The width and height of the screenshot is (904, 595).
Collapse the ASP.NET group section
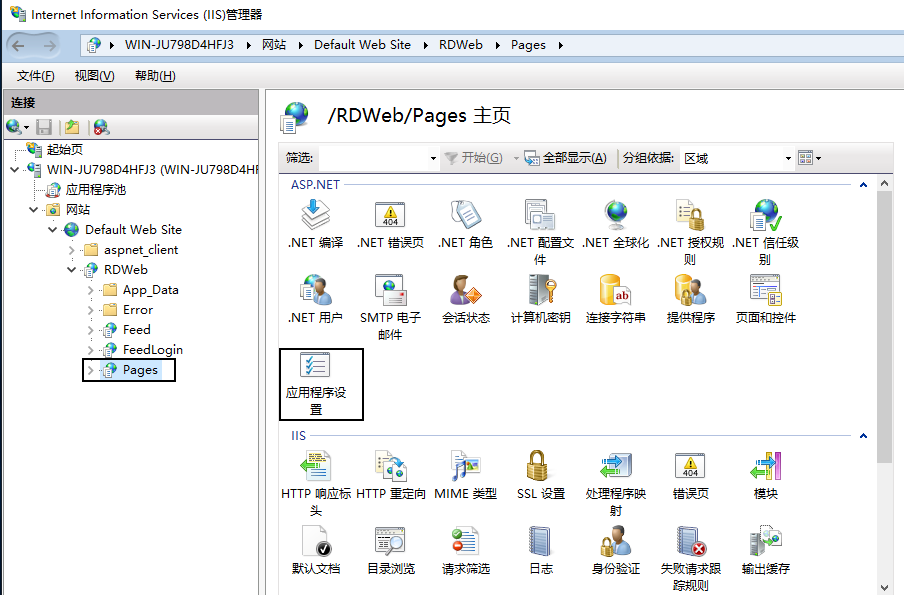click(x=861, y=185)
